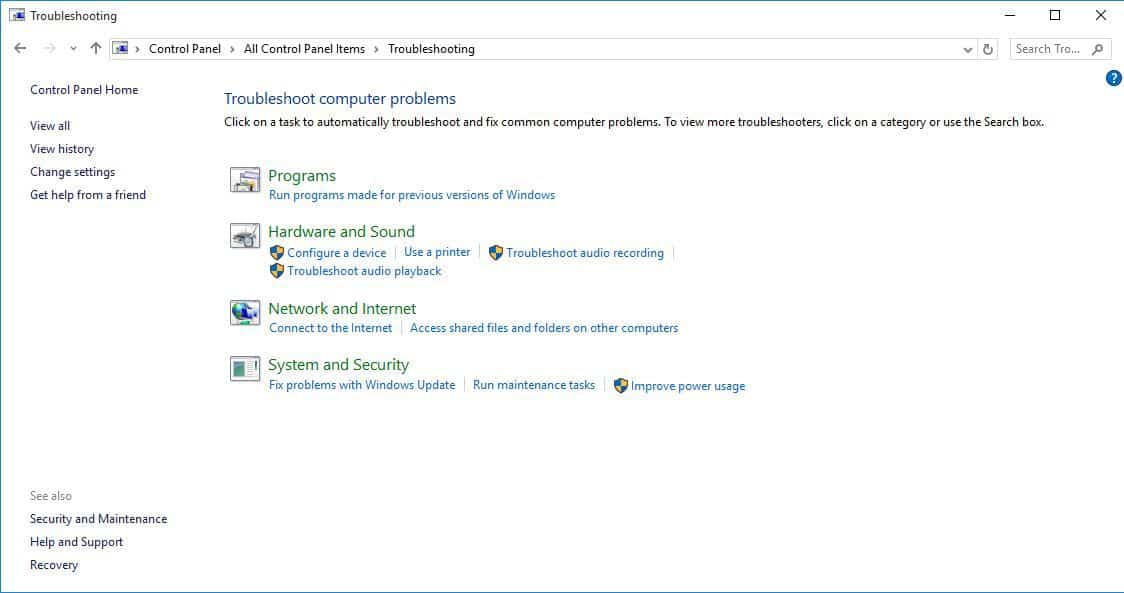Viewport: 1124px width, 593px height.
Task: Open the System and Security category icon
Action: [244, 369]
